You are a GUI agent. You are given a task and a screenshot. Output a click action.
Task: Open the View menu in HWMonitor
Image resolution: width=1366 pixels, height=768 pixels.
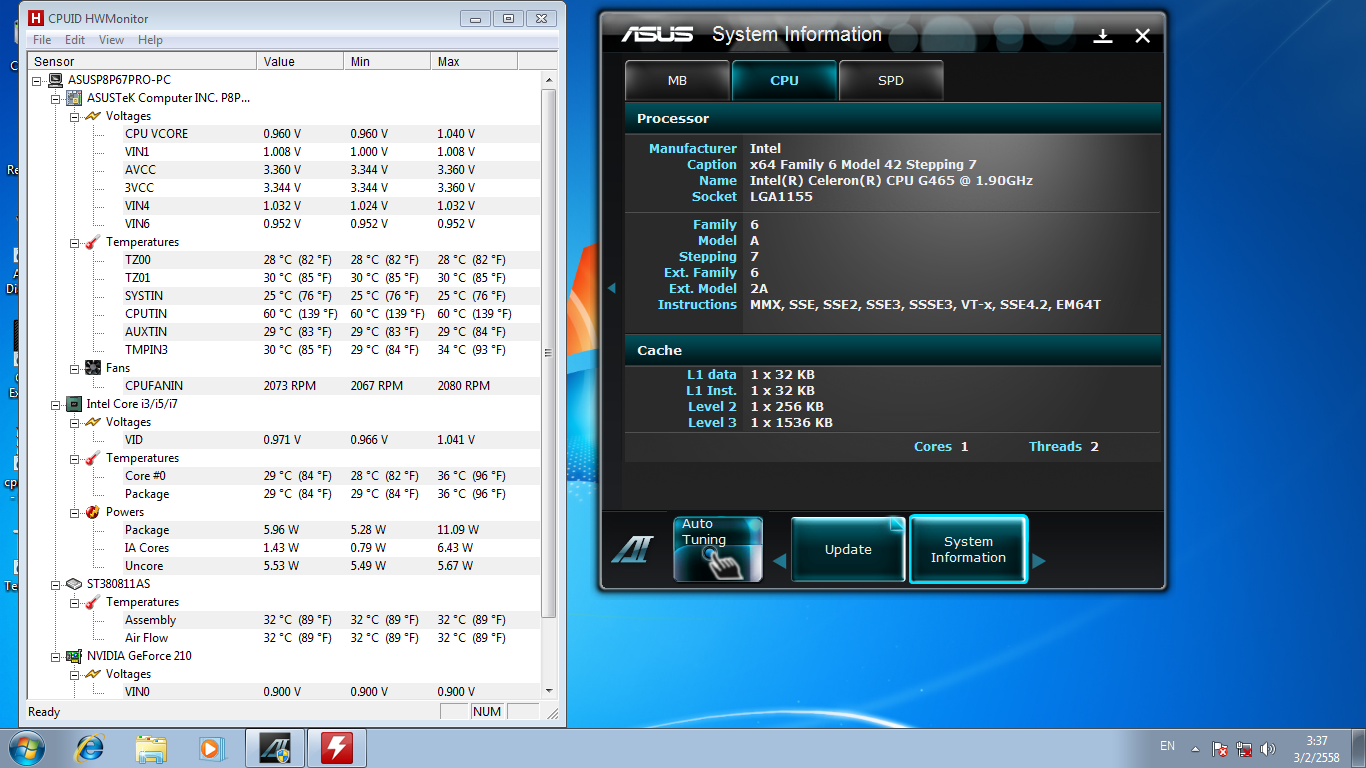tap(111, 40)
